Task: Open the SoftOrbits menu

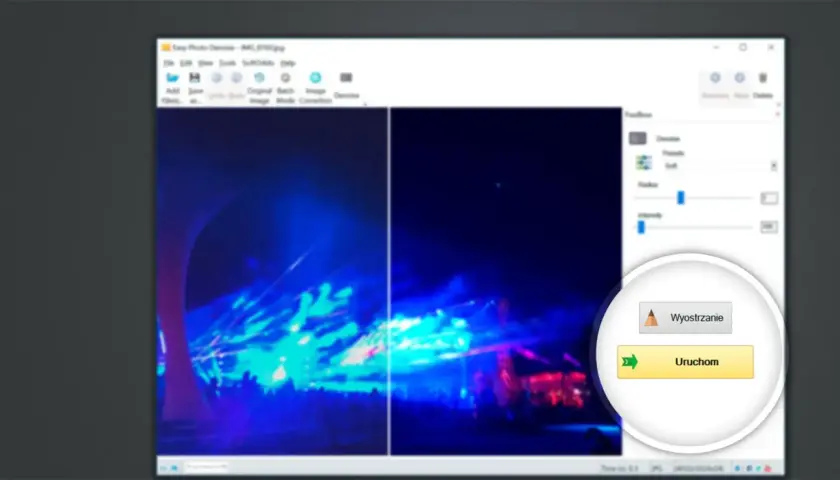Action: click(x=258, y=63)
